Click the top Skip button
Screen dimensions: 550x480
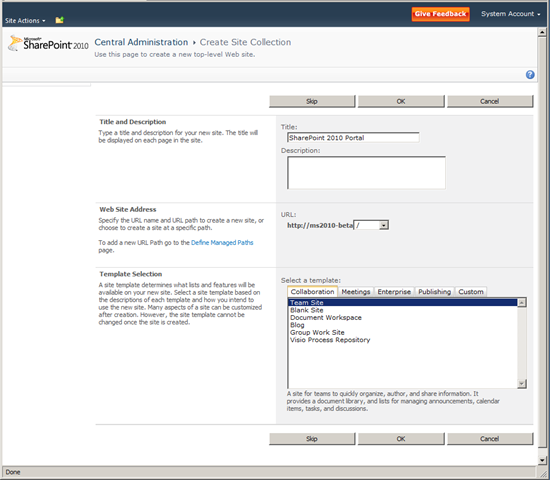click(312, 101)
